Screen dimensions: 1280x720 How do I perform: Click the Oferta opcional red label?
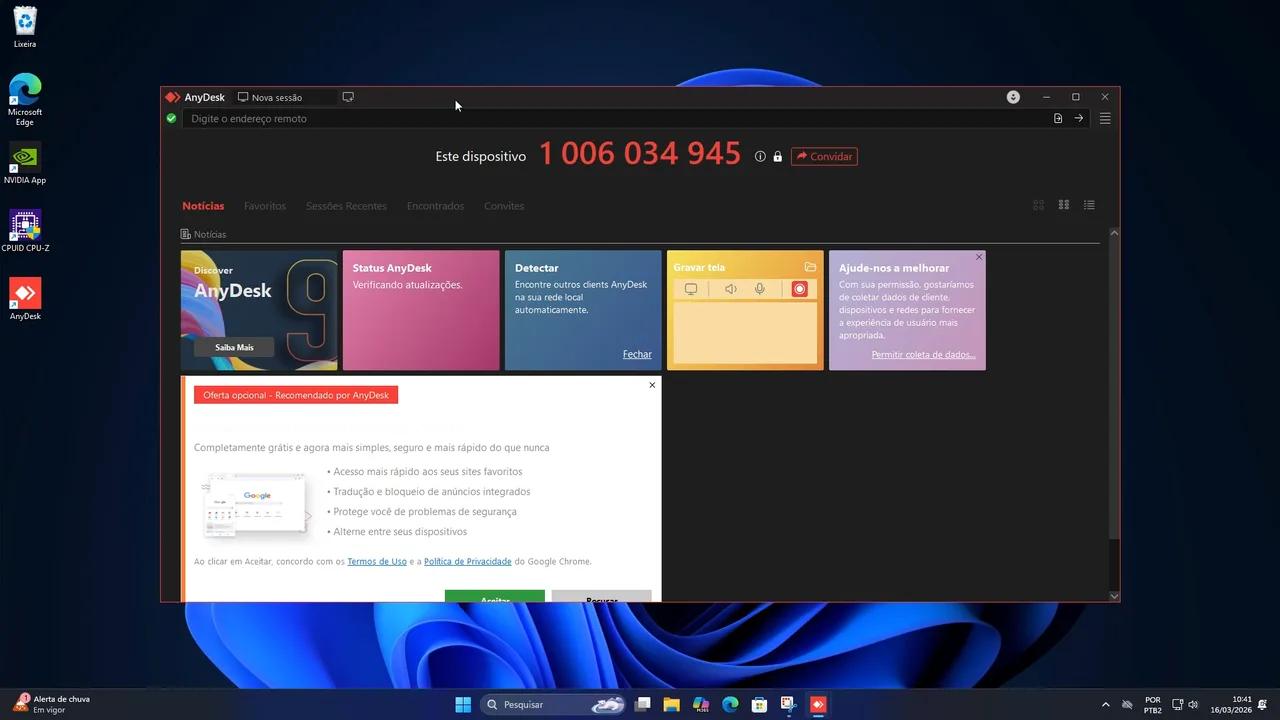[x=296, y=395]
